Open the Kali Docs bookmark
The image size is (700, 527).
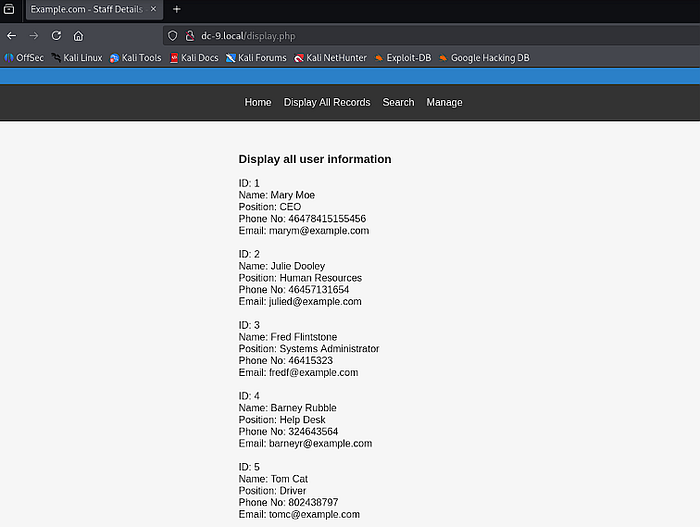click(x=194, y=58)
